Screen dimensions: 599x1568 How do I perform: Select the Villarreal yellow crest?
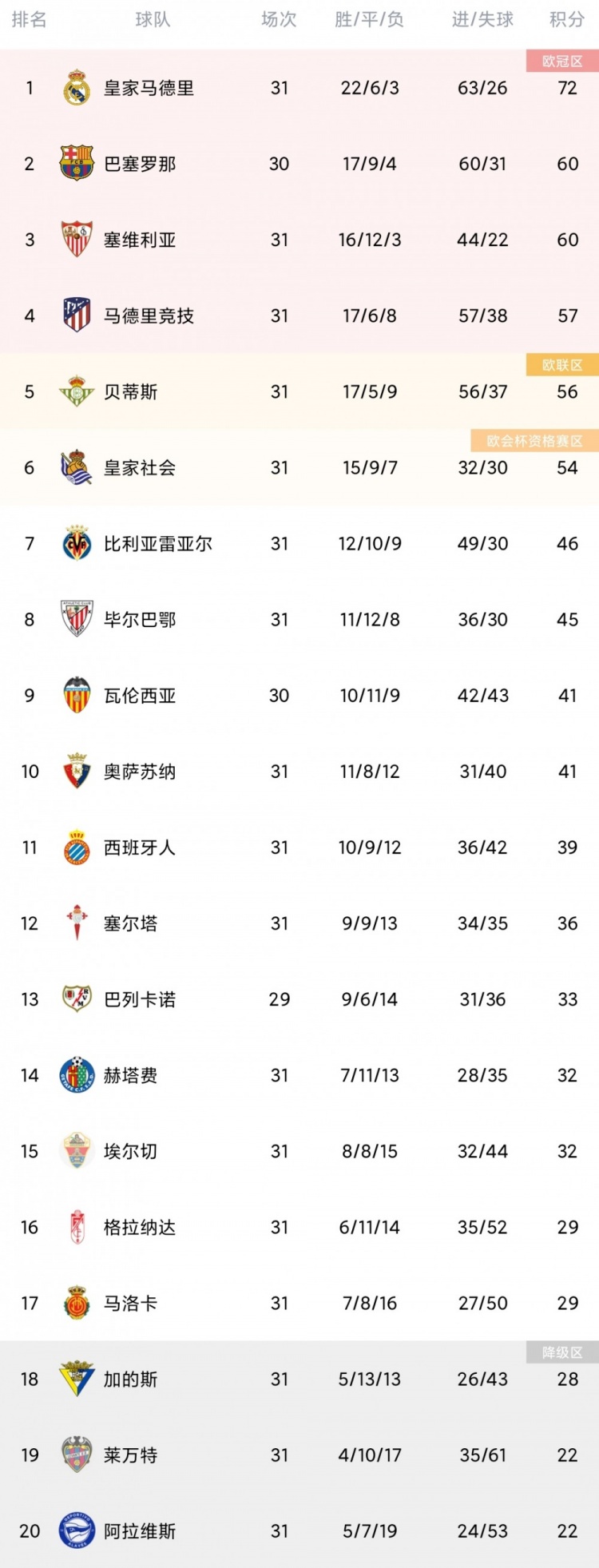coord(77,543)
